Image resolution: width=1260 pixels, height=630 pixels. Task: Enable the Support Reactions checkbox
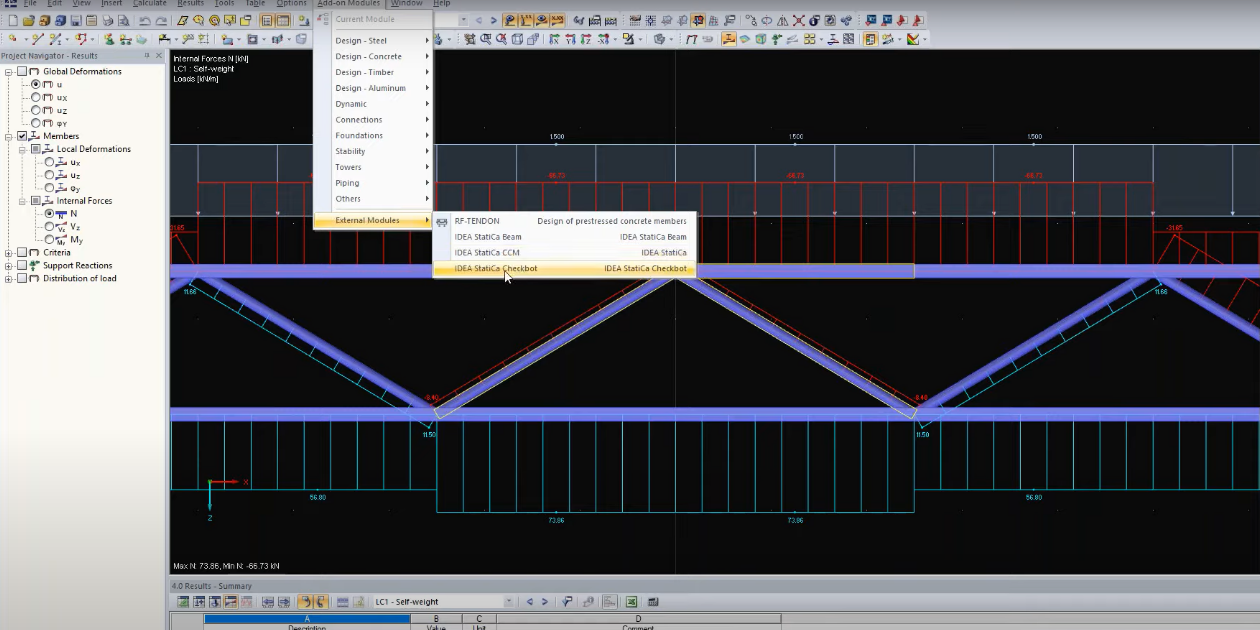point(22,266)
